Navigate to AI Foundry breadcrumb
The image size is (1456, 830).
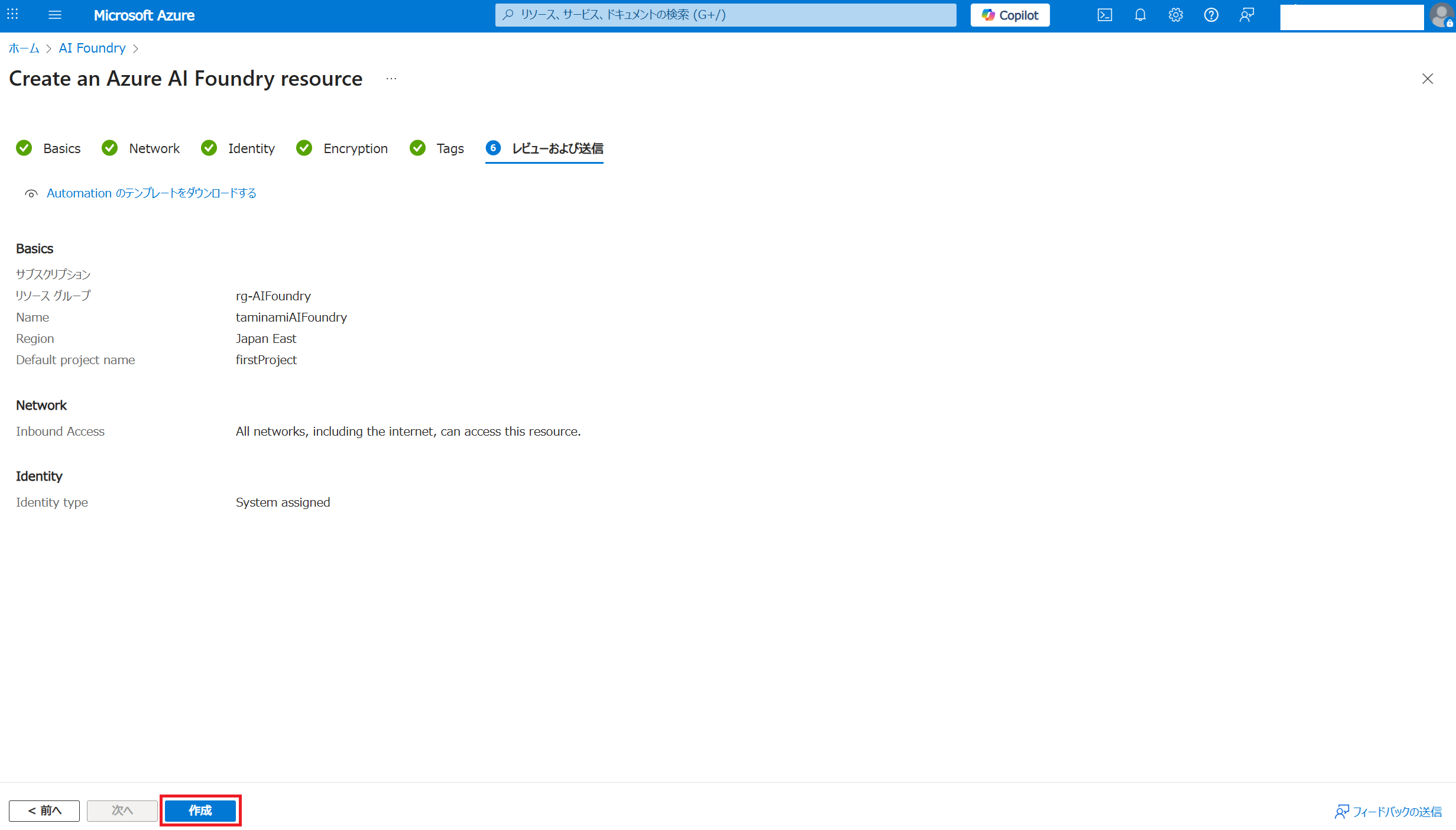click(92, 48)
